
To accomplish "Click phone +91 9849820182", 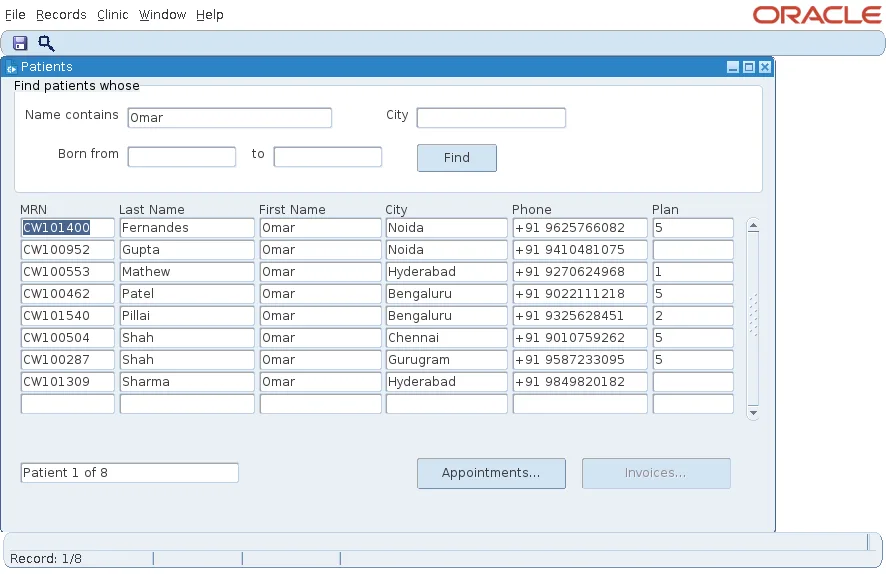I will [580, 382].
